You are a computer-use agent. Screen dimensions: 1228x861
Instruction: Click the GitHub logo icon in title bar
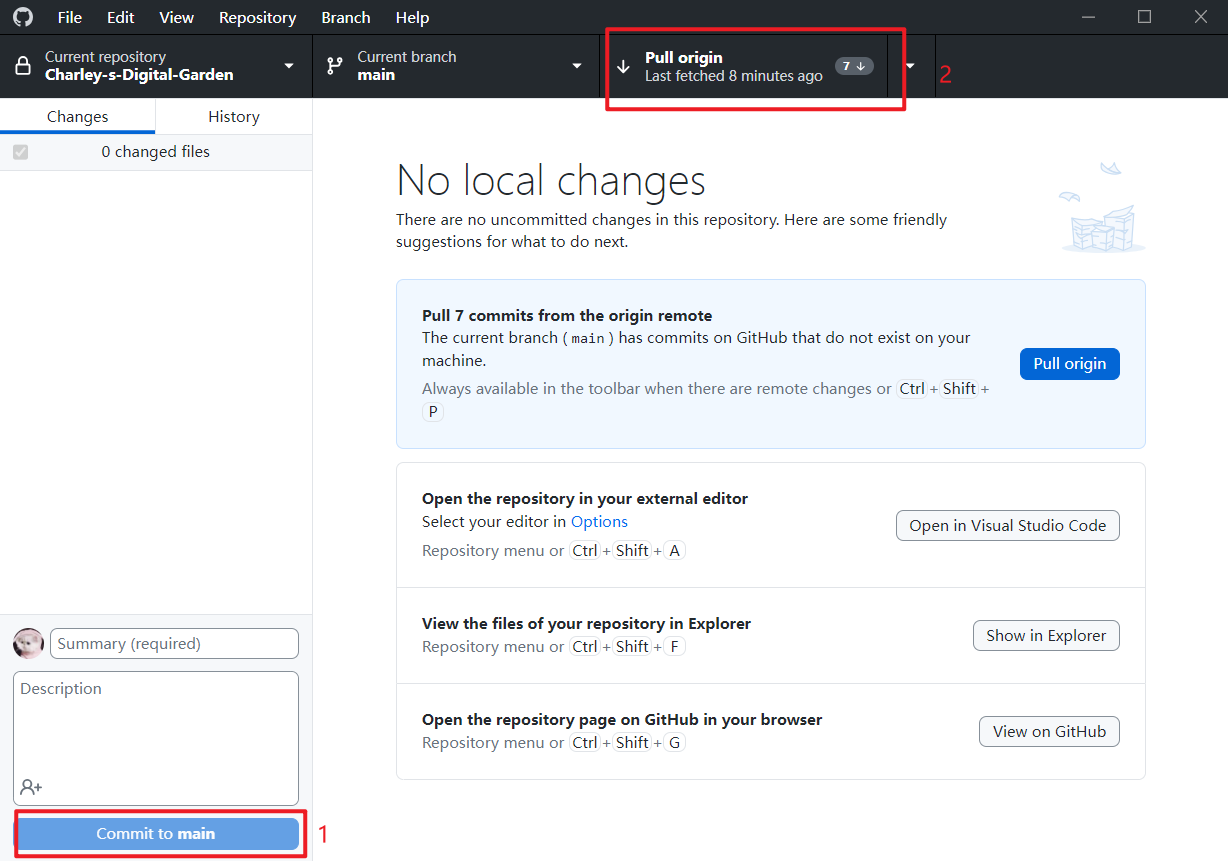22,17
